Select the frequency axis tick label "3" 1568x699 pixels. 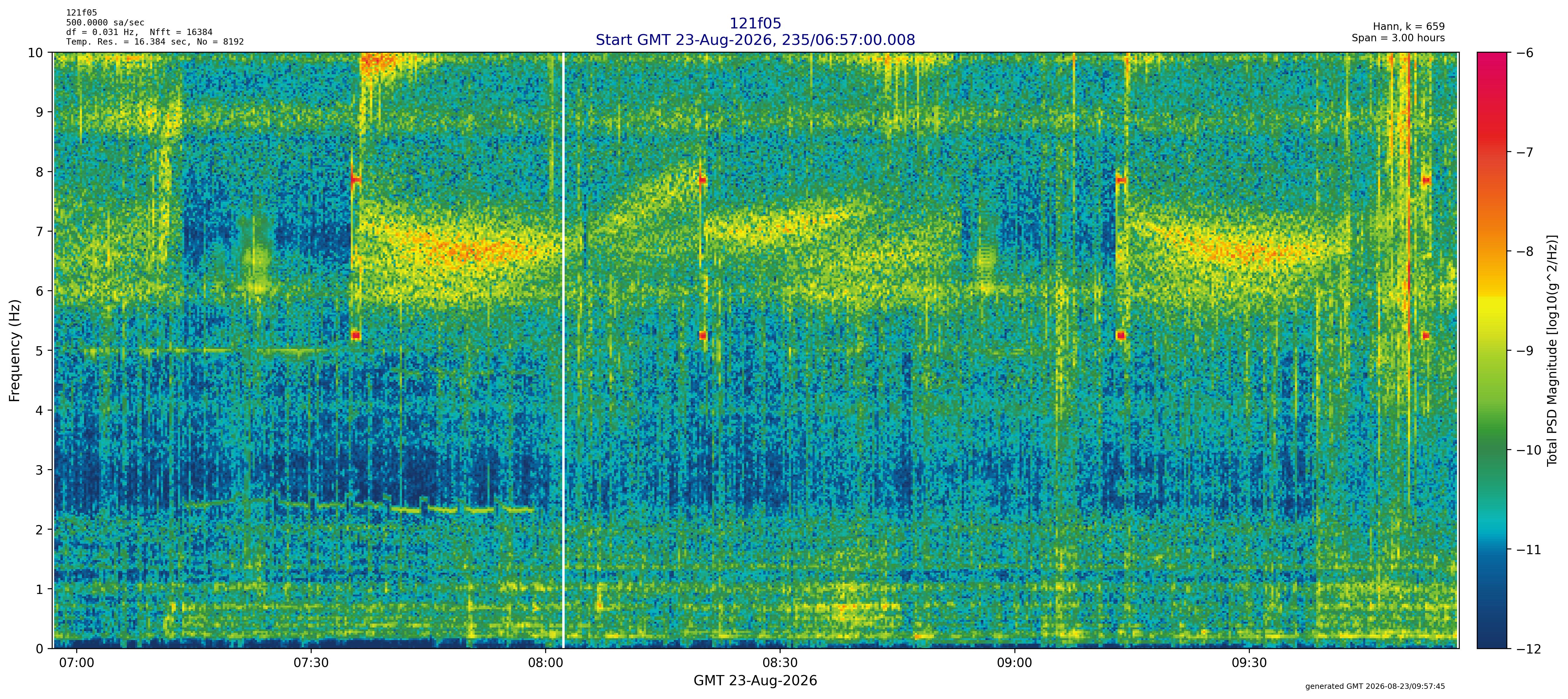click(39, 471)
